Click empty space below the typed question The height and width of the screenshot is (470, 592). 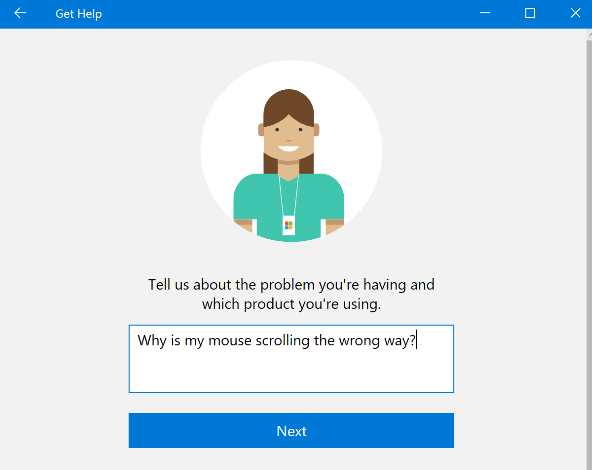pos(291,372)
